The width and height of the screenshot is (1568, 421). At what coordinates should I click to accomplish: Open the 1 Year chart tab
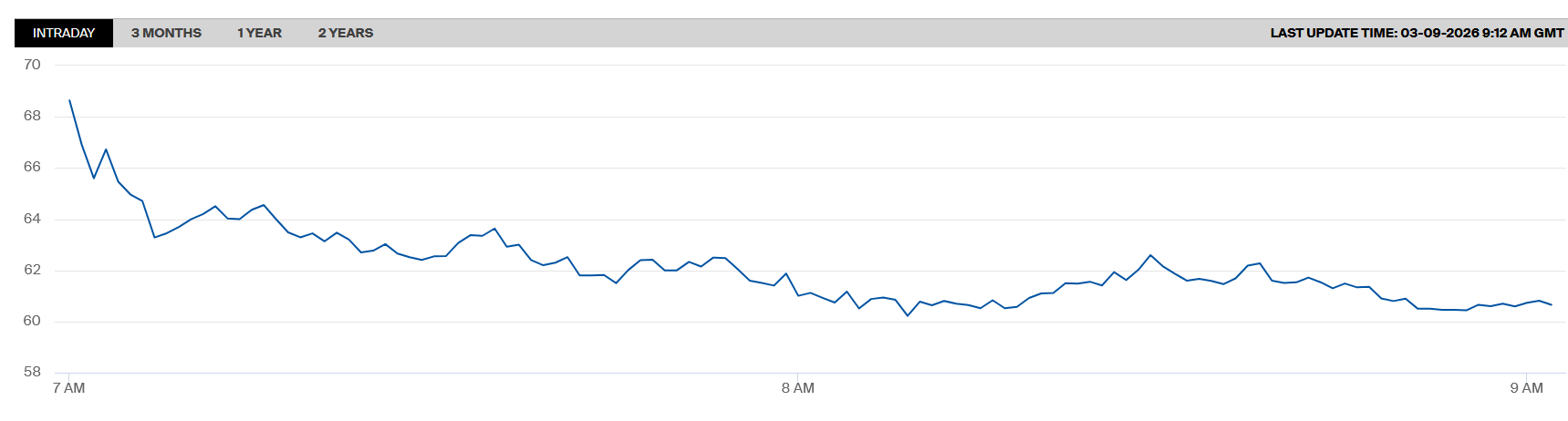(x=259, y=33)
